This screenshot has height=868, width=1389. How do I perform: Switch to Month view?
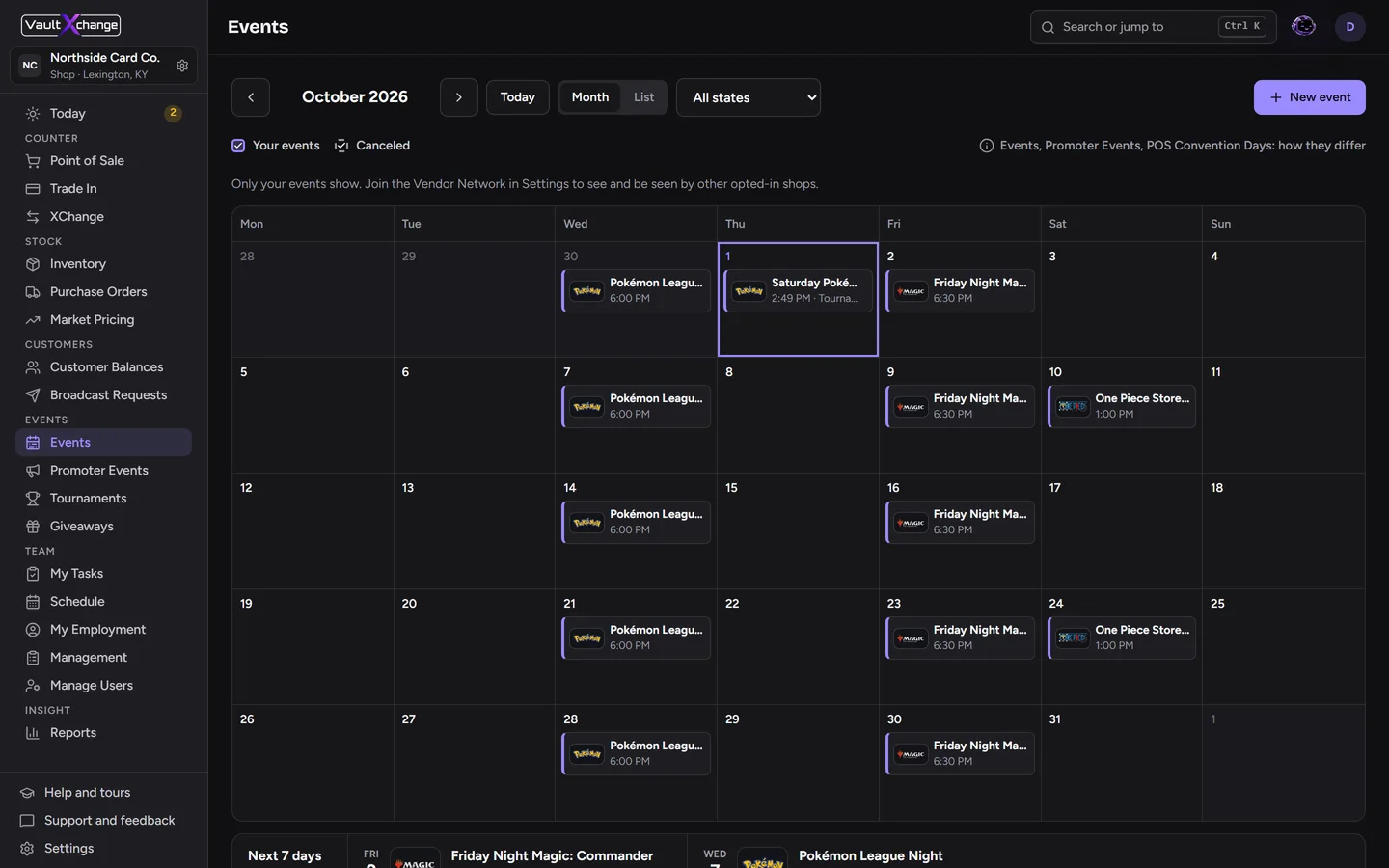click(589, 97)
